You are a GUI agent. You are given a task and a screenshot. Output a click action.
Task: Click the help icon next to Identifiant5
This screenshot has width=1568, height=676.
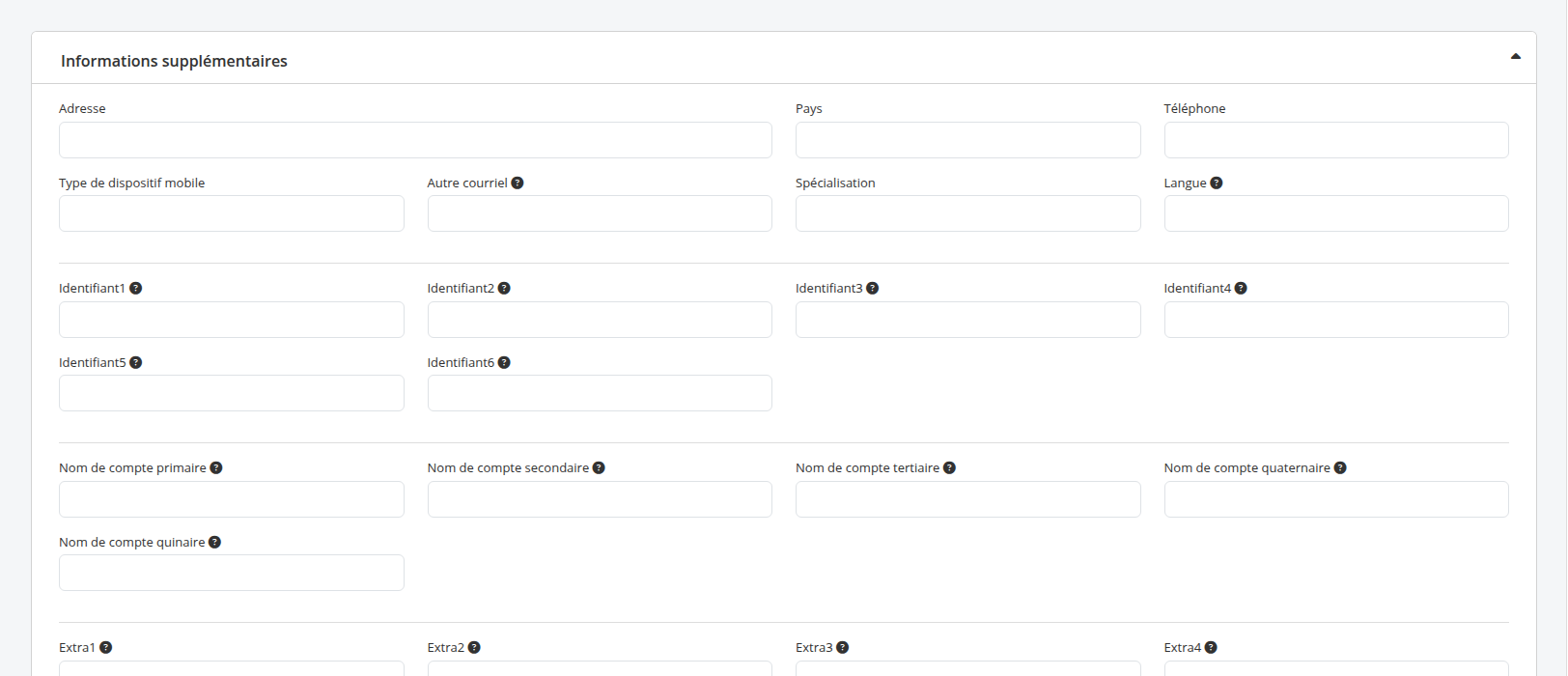136,362
